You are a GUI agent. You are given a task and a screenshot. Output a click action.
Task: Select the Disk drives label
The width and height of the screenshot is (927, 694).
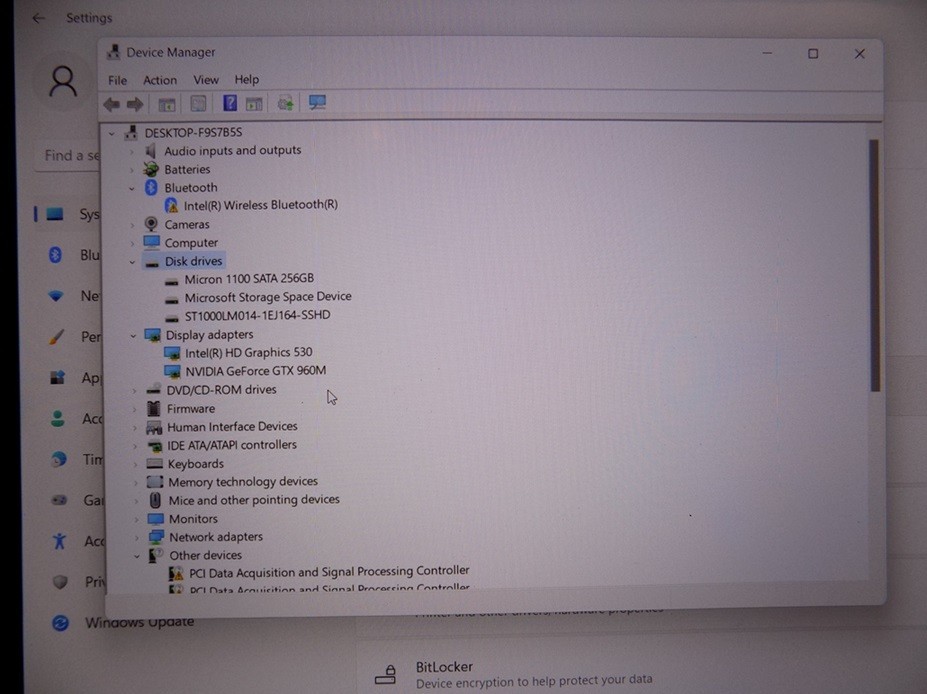(193, 261)
